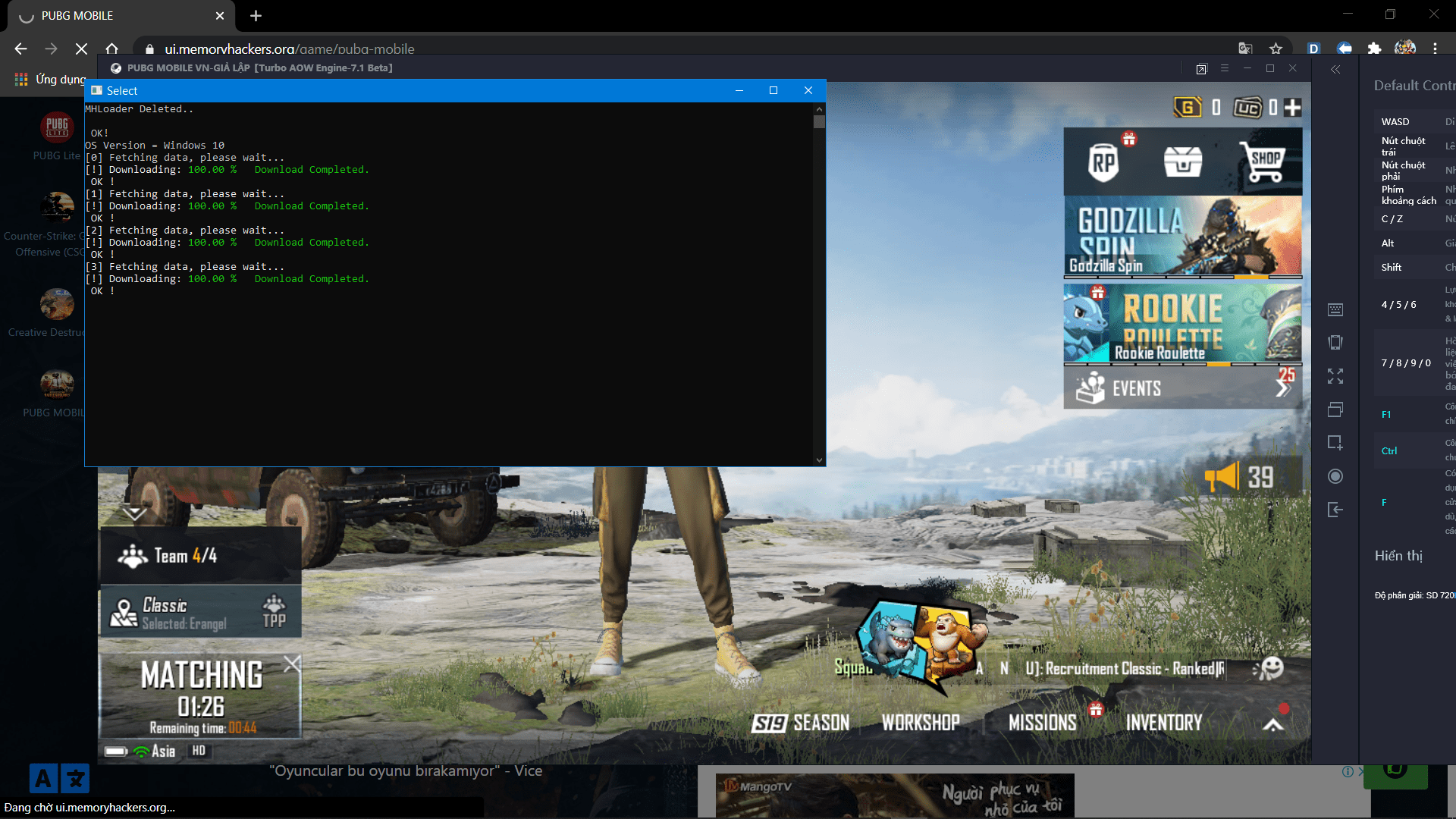Open the Godzilla Spin banner
Image resolution: width=1456 pixels, height=819 pixels.
(1183, 237)
